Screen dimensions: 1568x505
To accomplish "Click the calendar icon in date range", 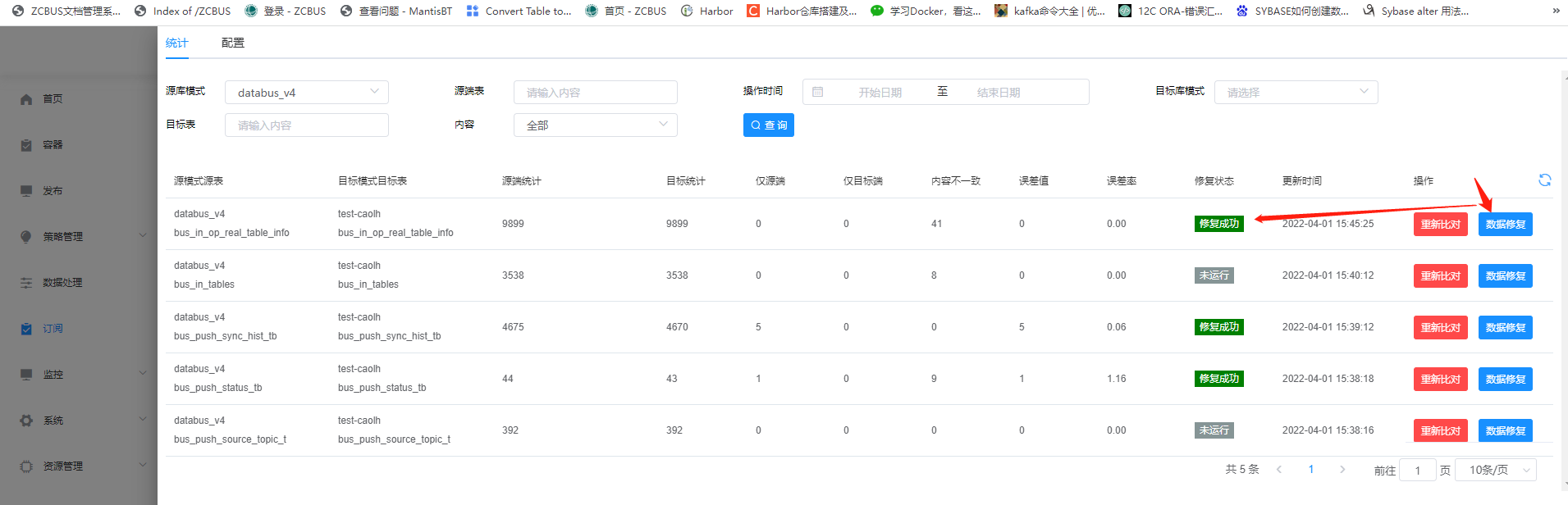I will pos(818,93).
